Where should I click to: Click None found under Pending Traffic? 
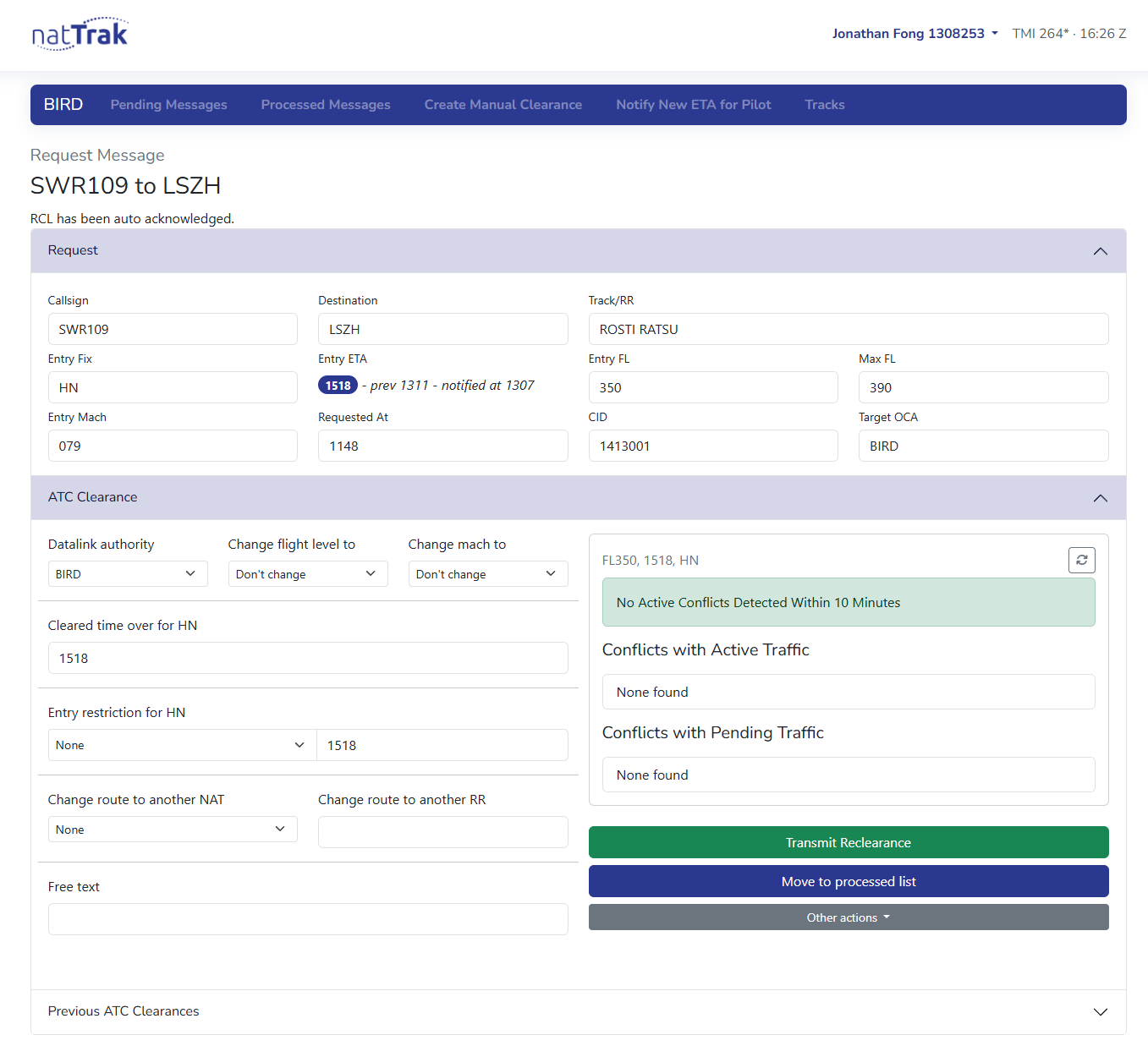(849, 775)
